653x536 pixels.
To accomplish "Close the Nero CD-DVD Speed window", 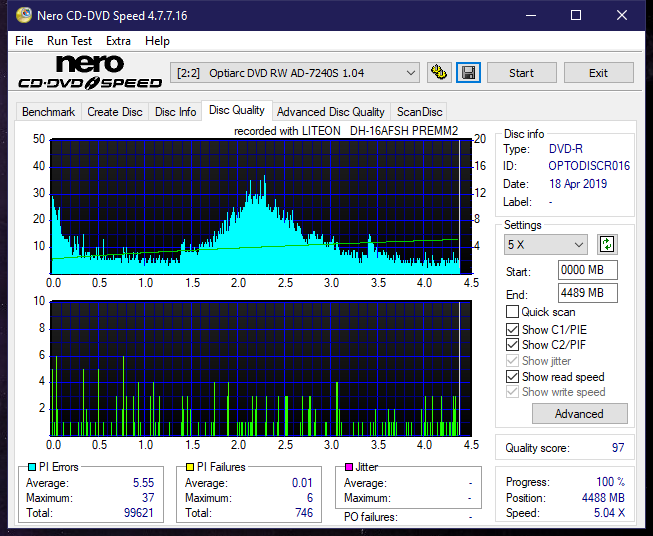I will (x=622, y=15).
